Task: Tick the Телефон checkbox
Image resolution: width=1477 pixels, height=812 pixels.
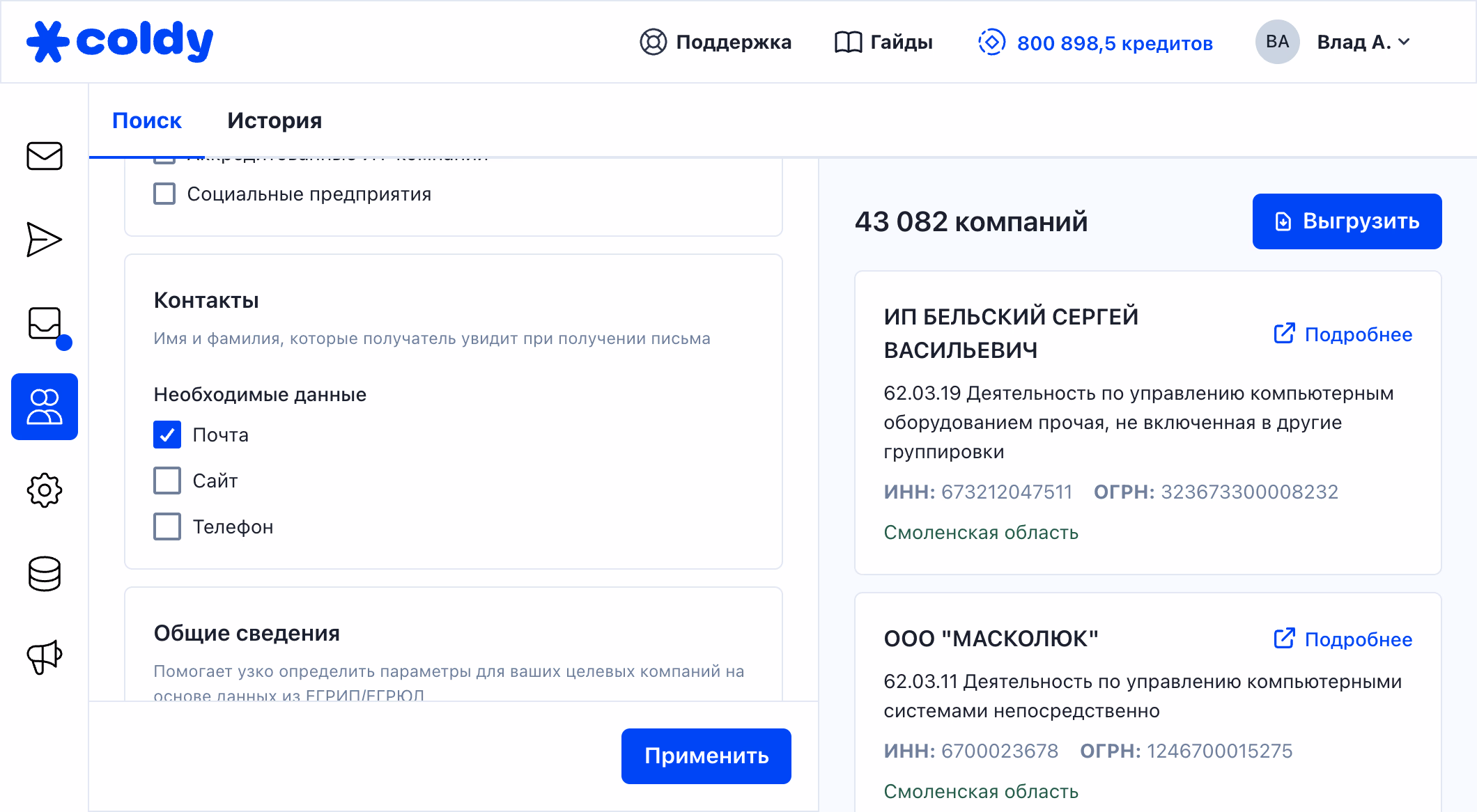Action: tap(167, 526)
